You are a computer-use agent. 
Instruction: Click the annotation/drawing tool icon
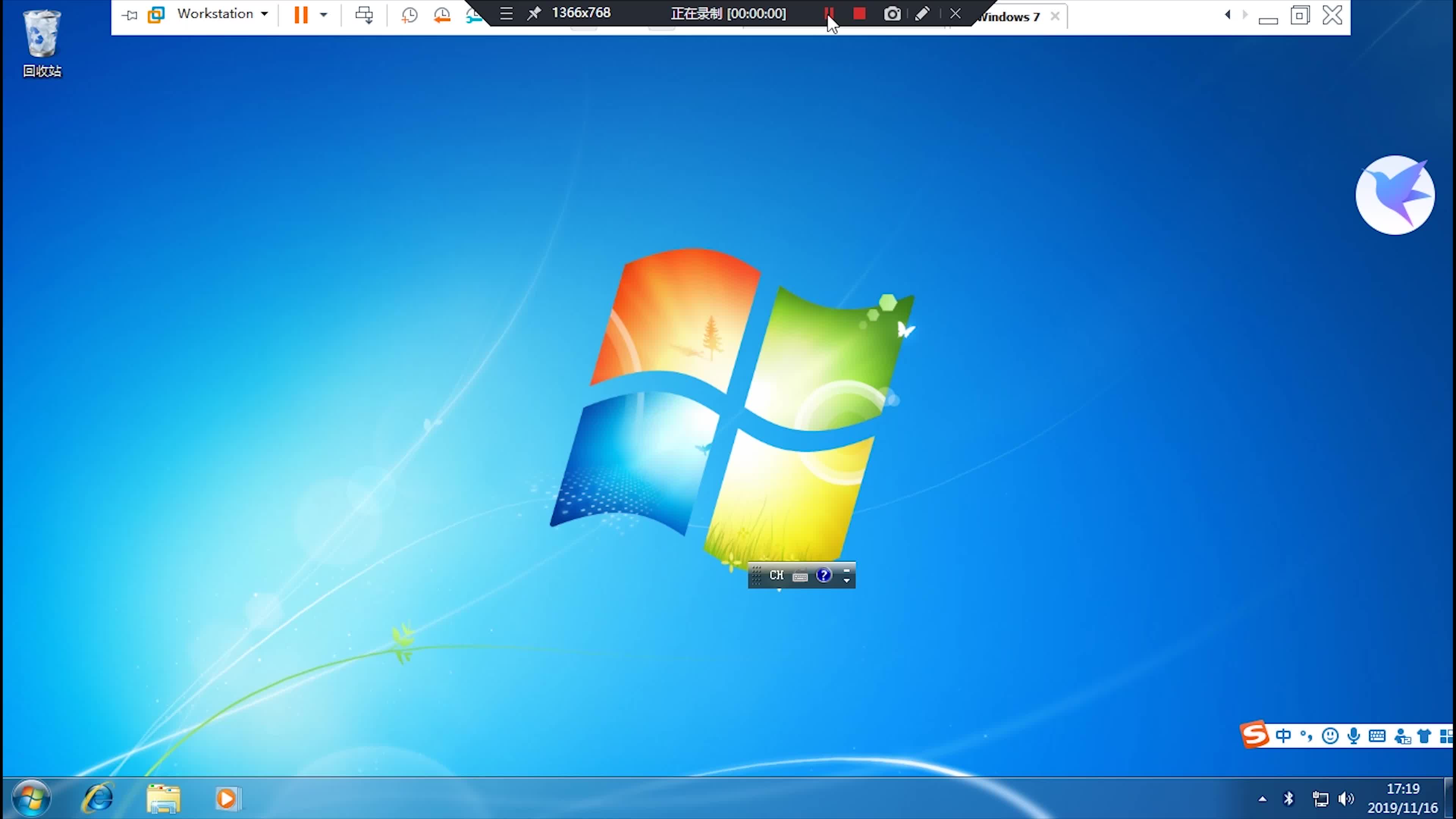(922, 13)
